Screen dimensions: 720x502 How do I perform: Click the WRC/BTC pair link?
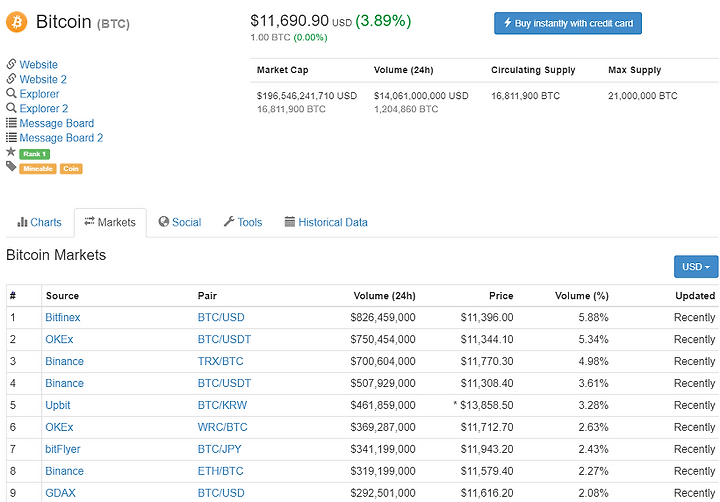pos(223,427)
